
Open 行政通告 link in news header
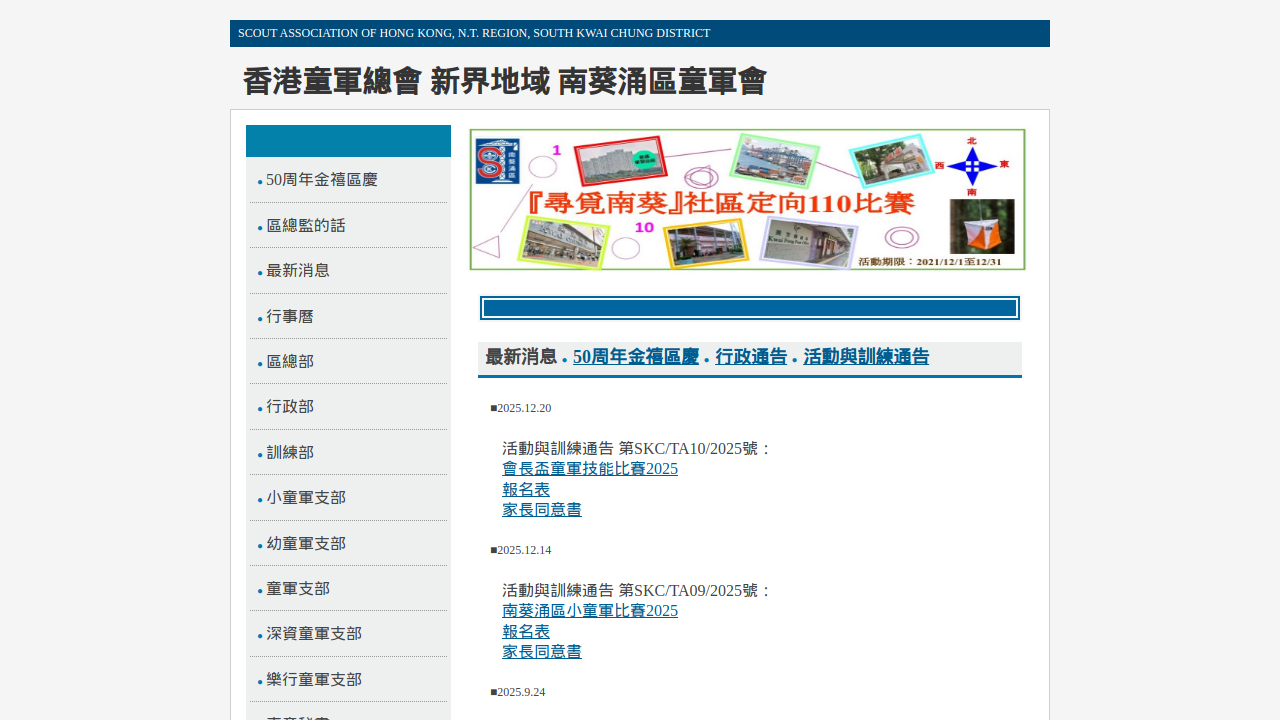point(751,357)
